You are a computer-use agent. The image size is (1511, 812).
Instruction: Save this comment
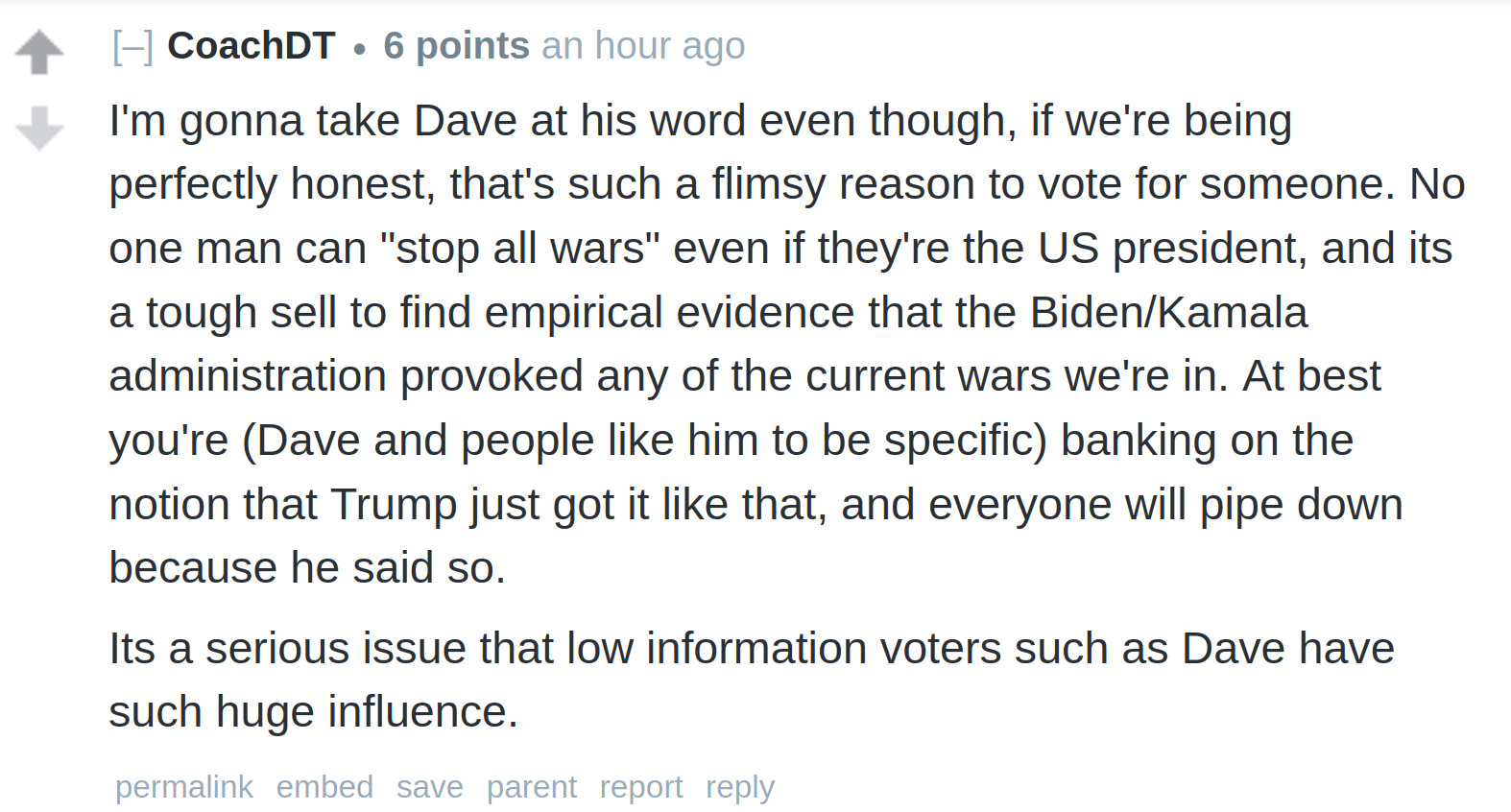[x=430, y=787]
